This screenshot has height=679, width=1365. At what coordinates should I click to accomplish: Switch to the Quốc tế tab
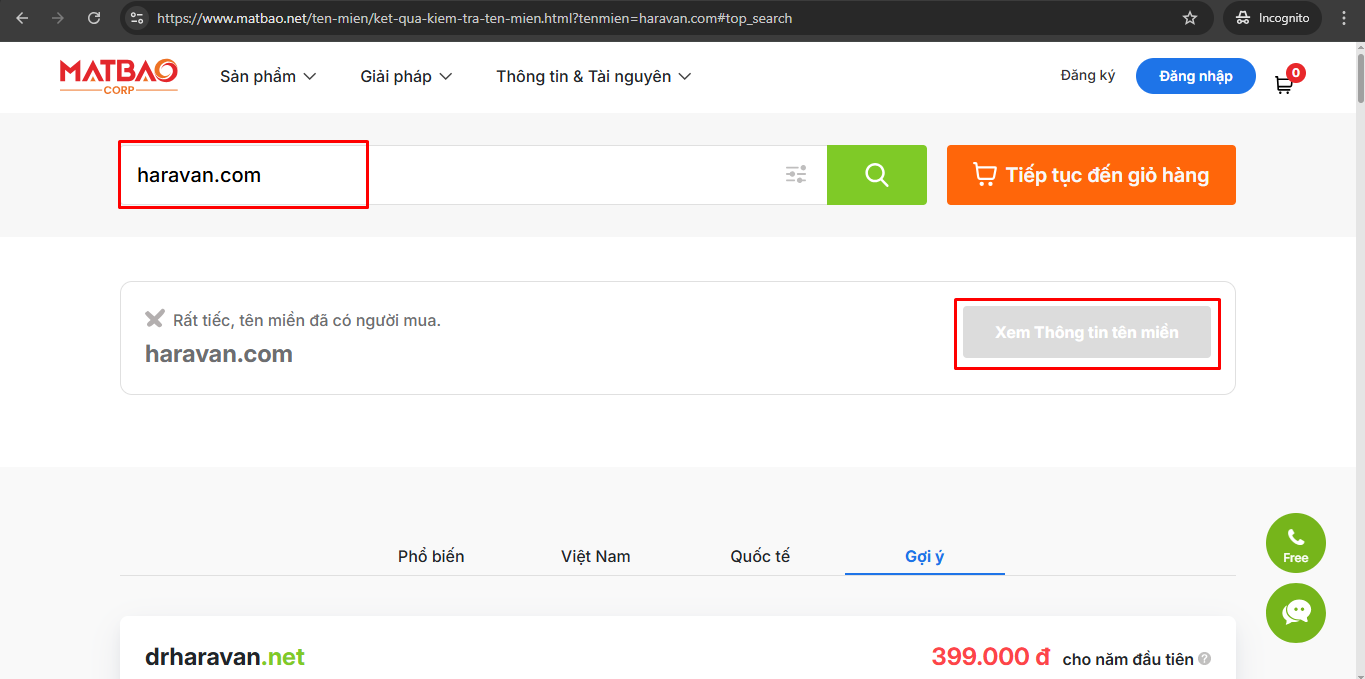click(760, 556)
